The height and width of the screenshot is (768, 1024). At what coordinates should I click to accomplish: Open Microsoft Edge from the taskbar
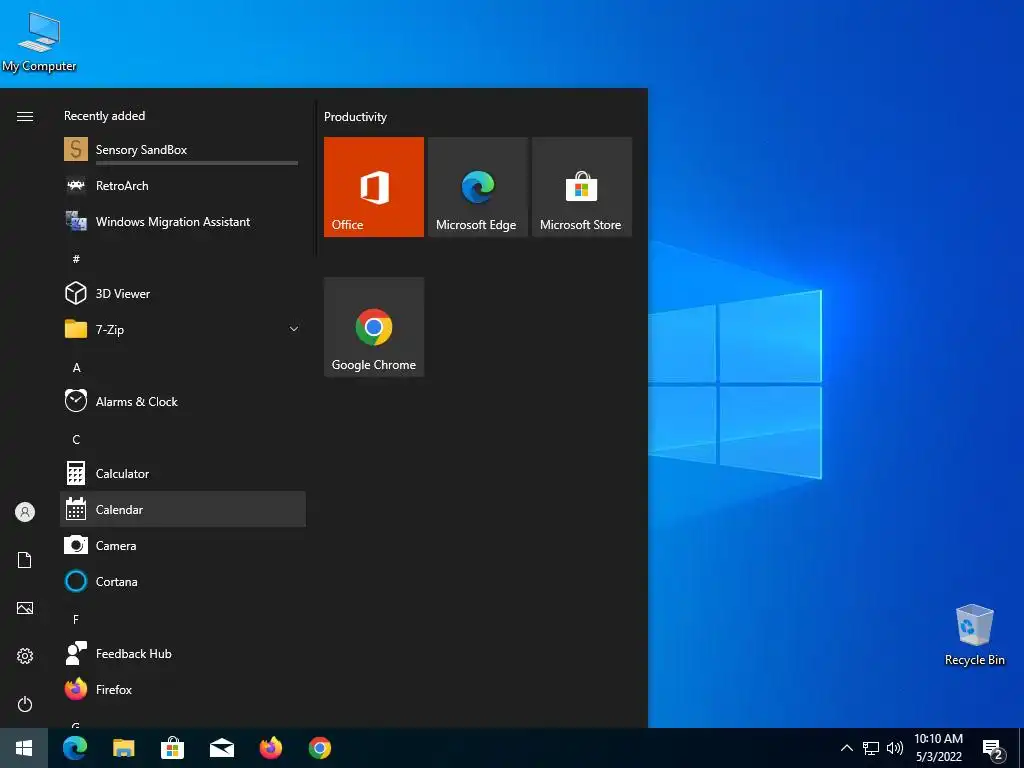(75, 748)
